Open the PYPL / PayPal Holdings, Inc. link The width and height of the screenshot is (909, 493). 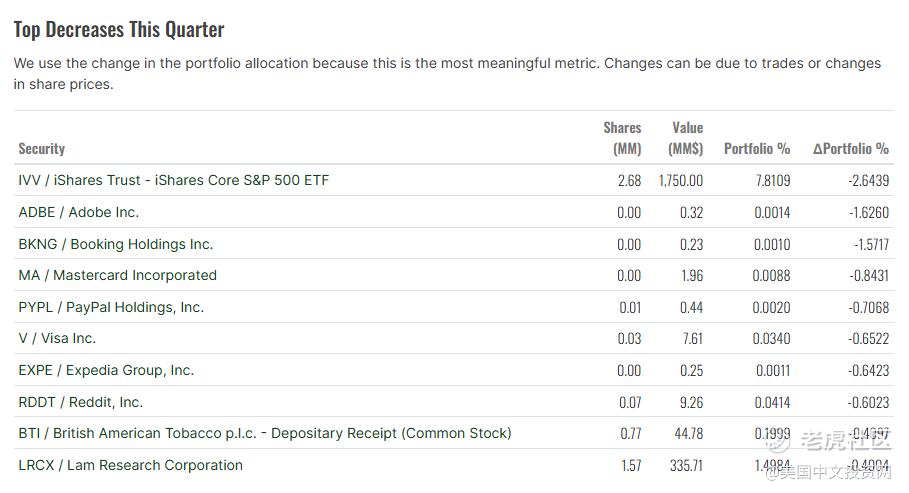111,307
